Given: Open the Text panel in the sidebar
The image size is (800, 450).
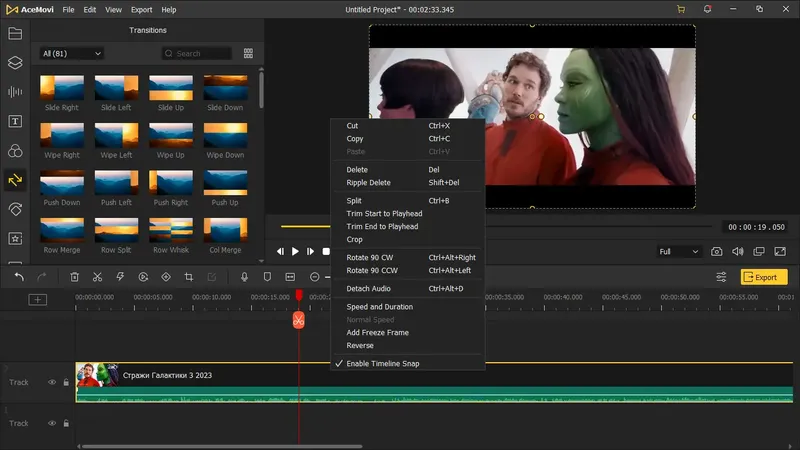Looking at the screenshot, I should coord(15,121).
